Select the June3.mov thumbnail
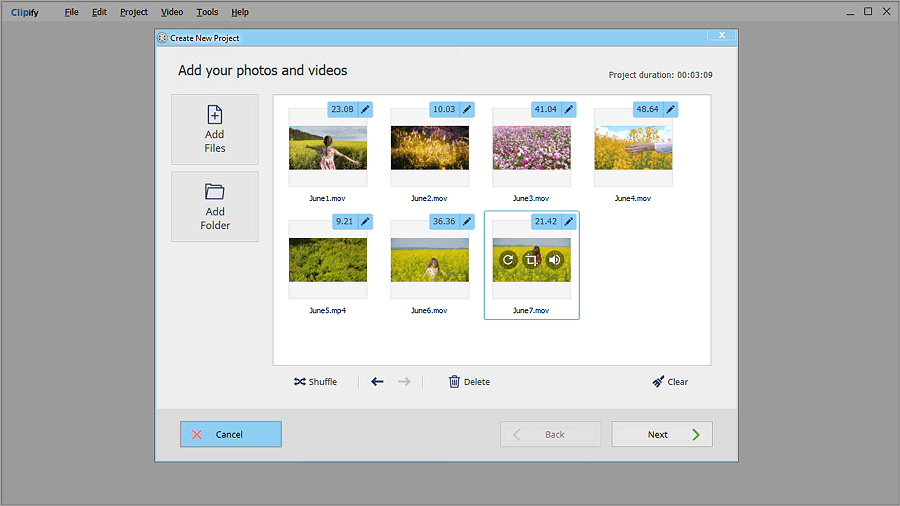The height and width of the screenshot is (506, 900). tap(532, 148)
